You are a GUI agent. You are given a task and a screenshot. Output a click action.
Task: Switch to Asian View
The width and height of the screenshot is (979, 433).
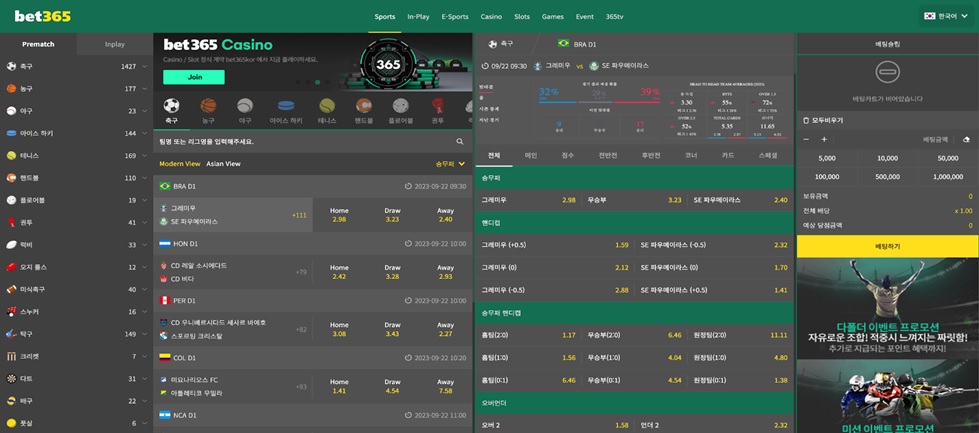coord(223,164)
